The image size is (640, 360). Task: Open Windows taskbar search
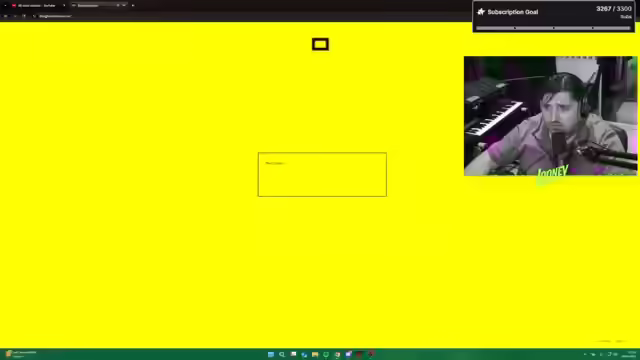point(282,354)
